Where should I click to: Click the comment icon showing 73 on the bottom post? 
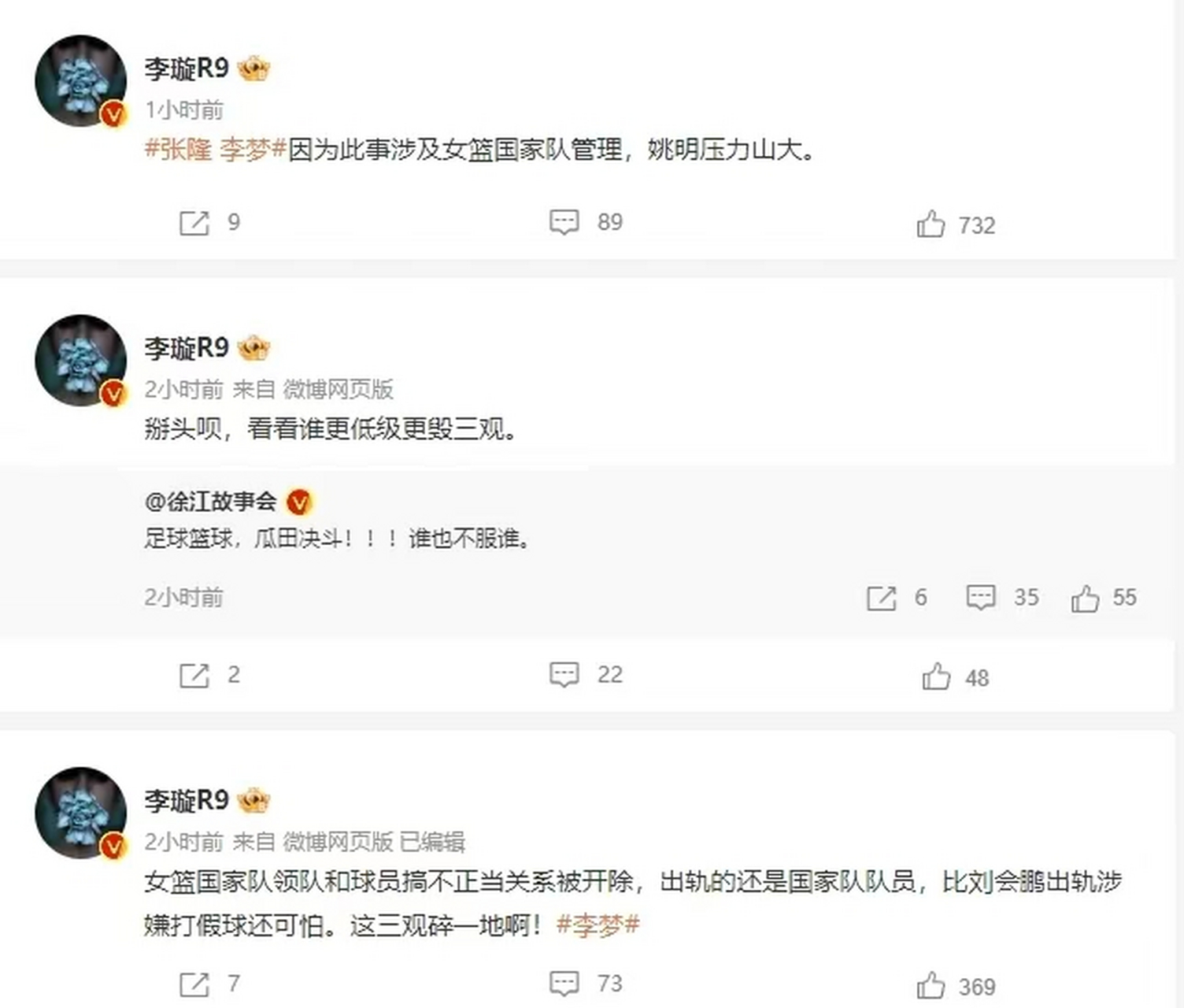click(564, 983)
